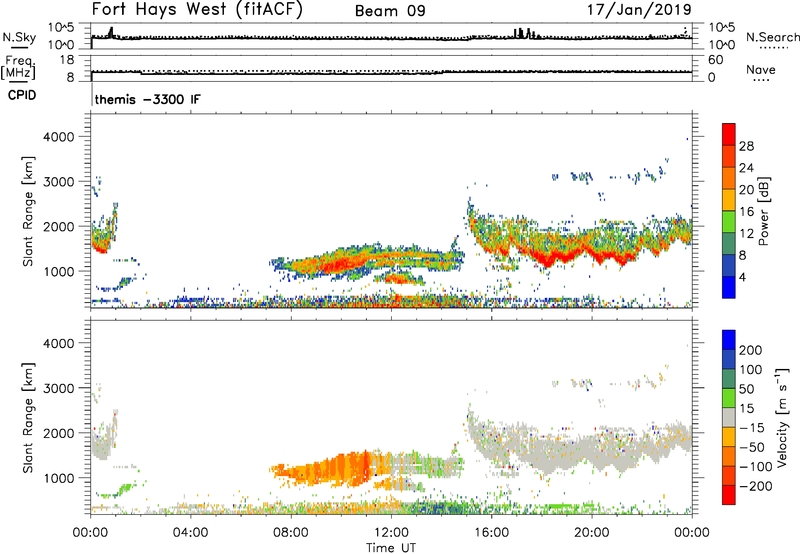Image resolution: width=800 pixels, height=554 pixels.
Task: Select the "Velocity [m s⁻¹]" colorbar title
Action: 782,417
